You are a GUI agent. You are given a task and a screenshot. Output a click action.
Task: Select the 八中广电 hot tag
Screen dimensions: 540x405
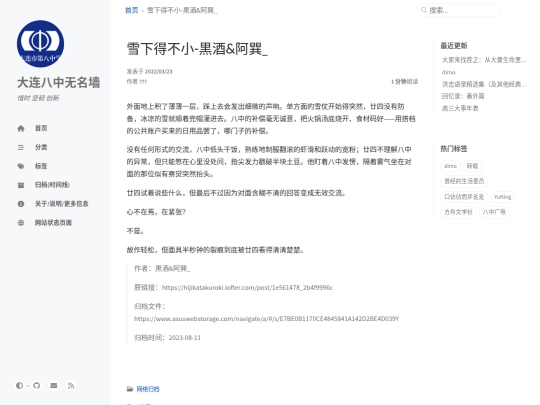tap(494, 212)
